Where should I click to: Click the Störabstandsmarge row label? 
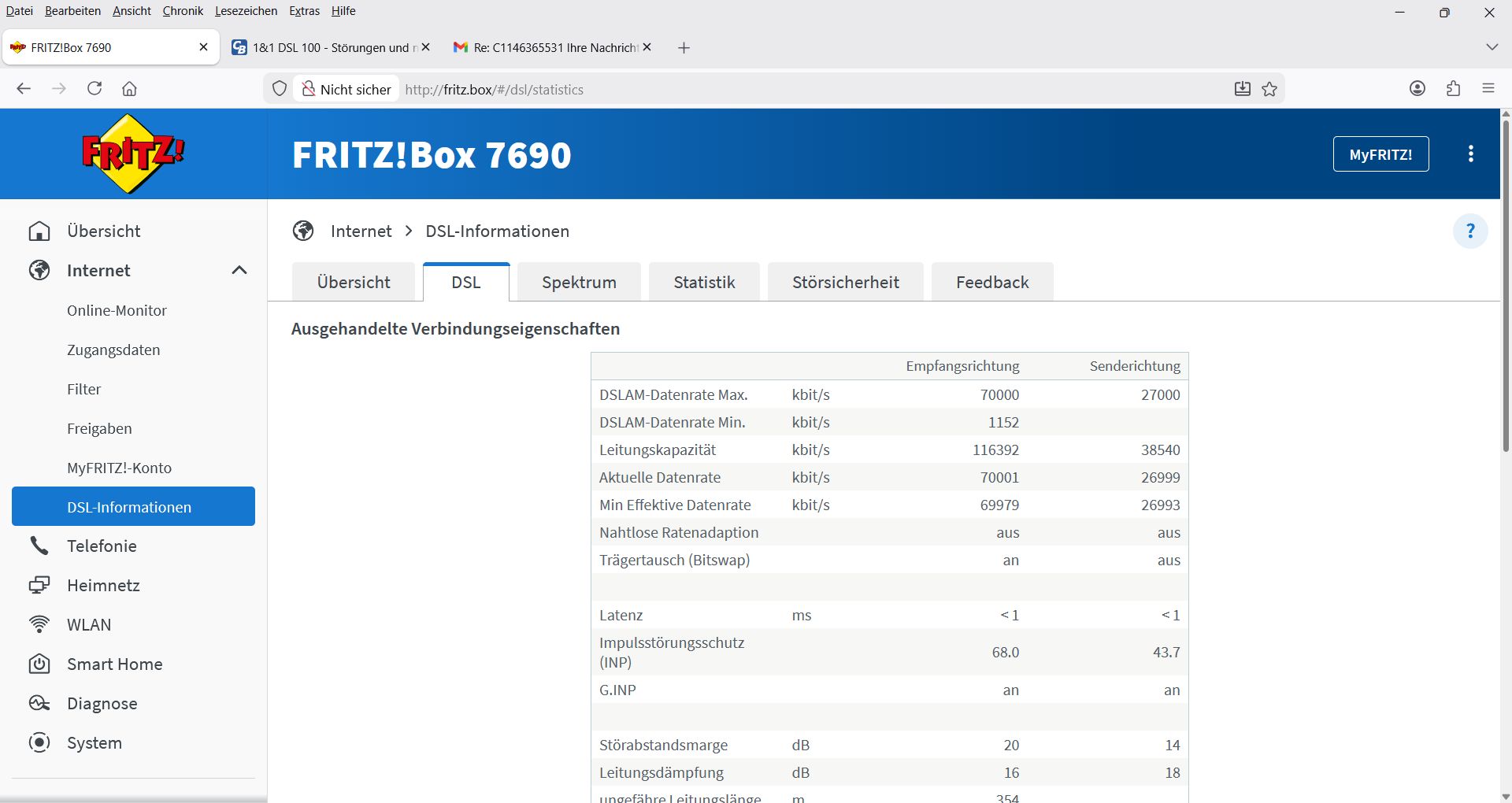[x=663, y=745]
